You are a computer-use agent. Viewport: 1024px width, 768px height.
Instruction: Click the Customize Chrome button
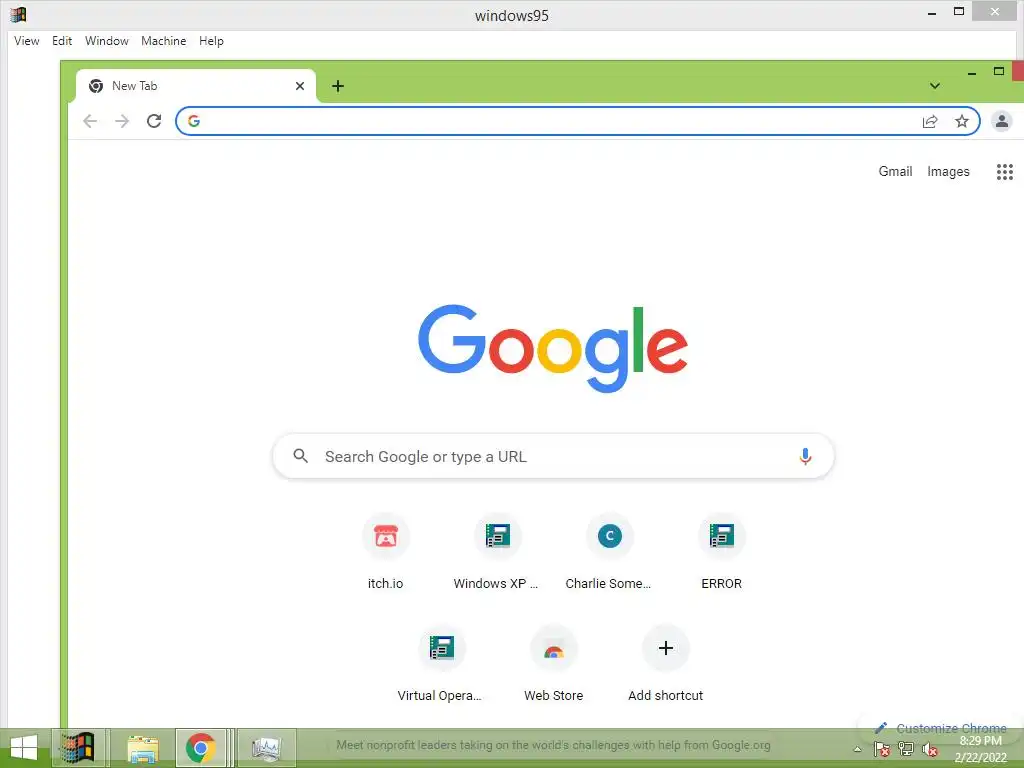940,728
